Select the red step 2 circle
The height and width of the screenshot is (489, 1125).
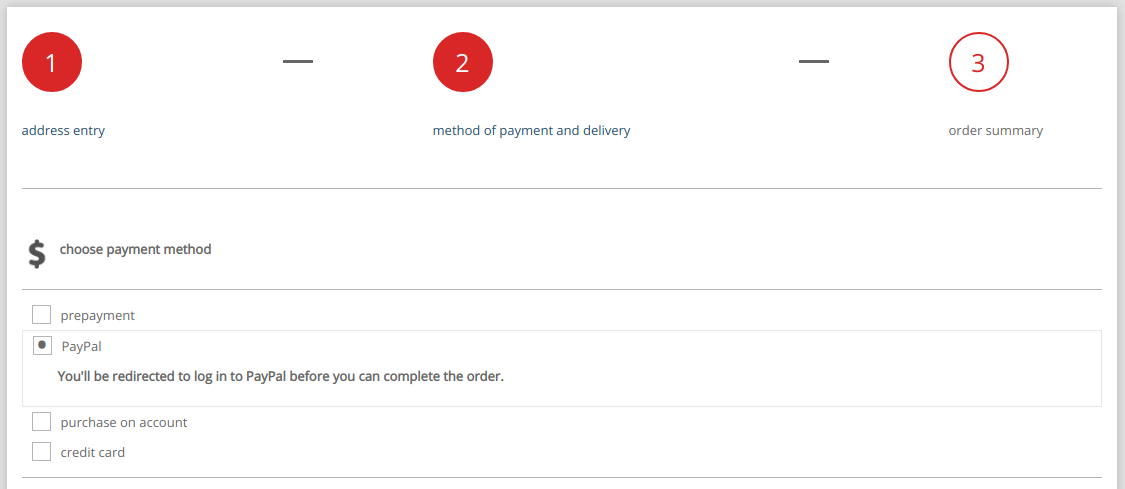point(463,62)
